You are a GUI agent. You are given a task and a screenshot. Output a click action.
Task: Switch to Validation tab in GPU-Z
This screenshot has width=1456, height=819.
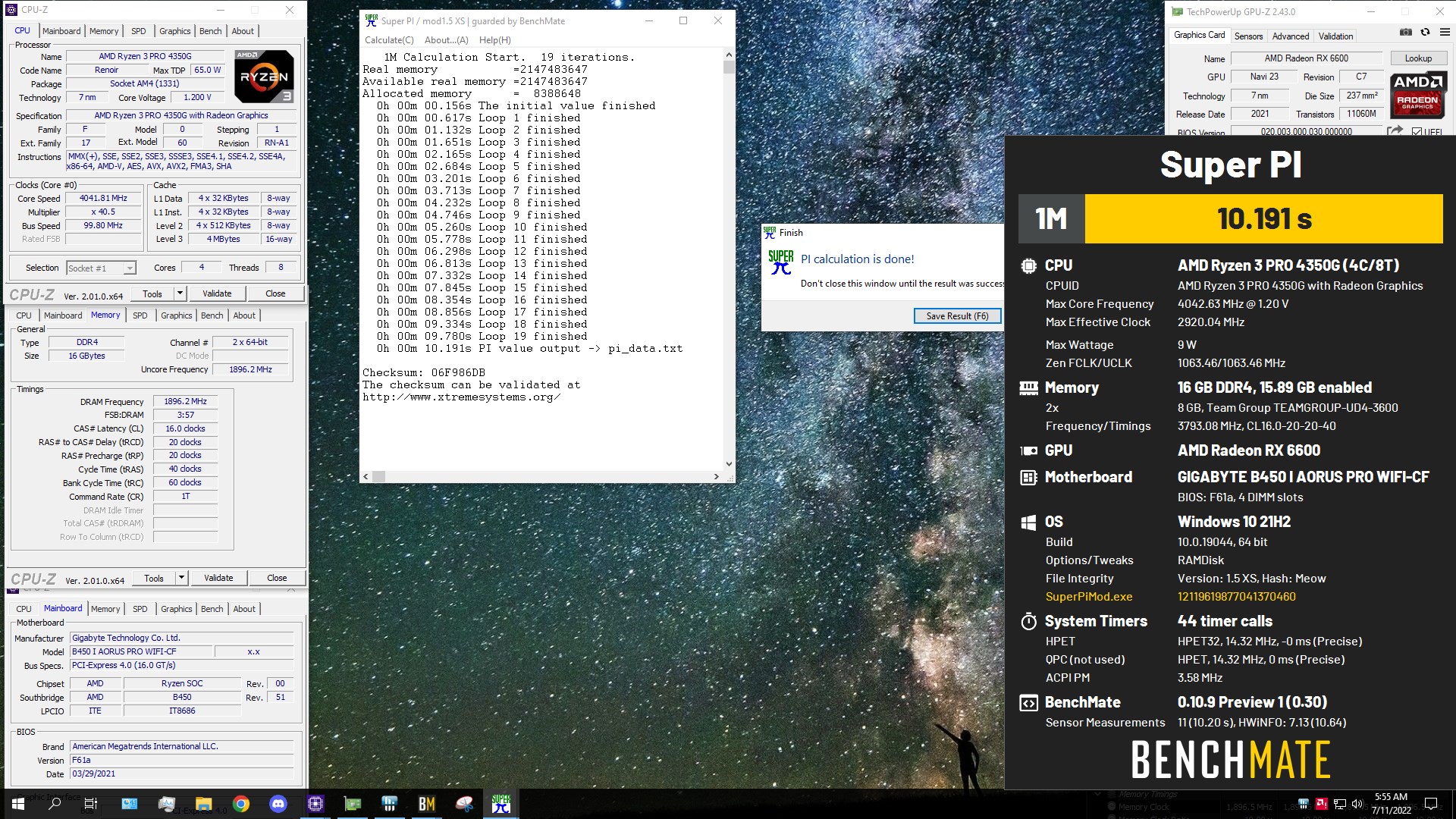(x=1335, y=36)
